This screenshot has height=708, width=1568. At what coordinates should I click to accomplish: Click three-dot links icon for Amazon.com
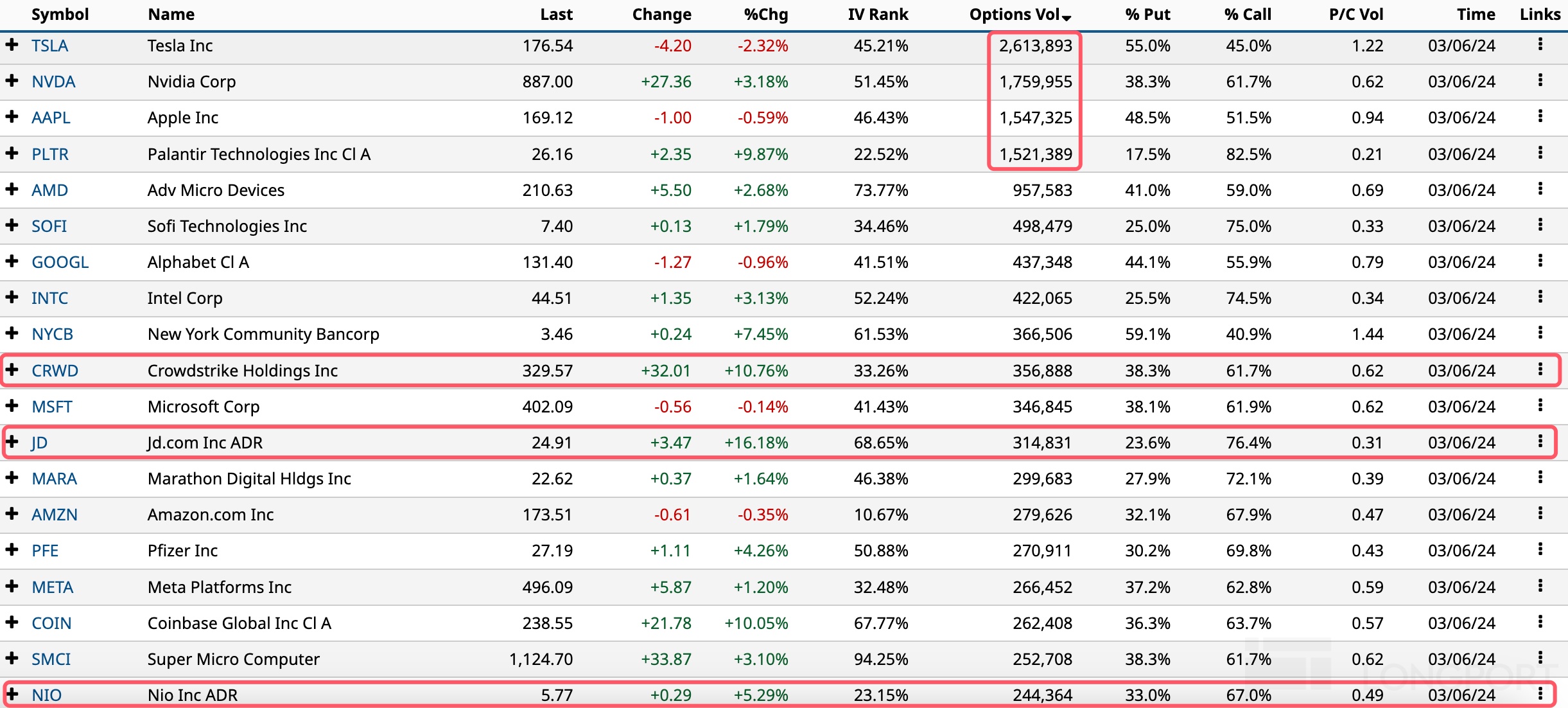[x=1540, y=513]
